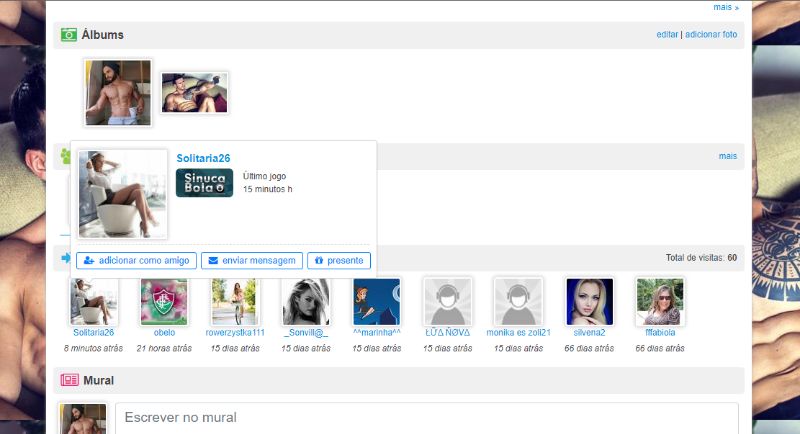Screen dimensions: 800x434
Task: Open the silveria2 visitor username link
Action: pyautogui.click(x=589, y=333)
